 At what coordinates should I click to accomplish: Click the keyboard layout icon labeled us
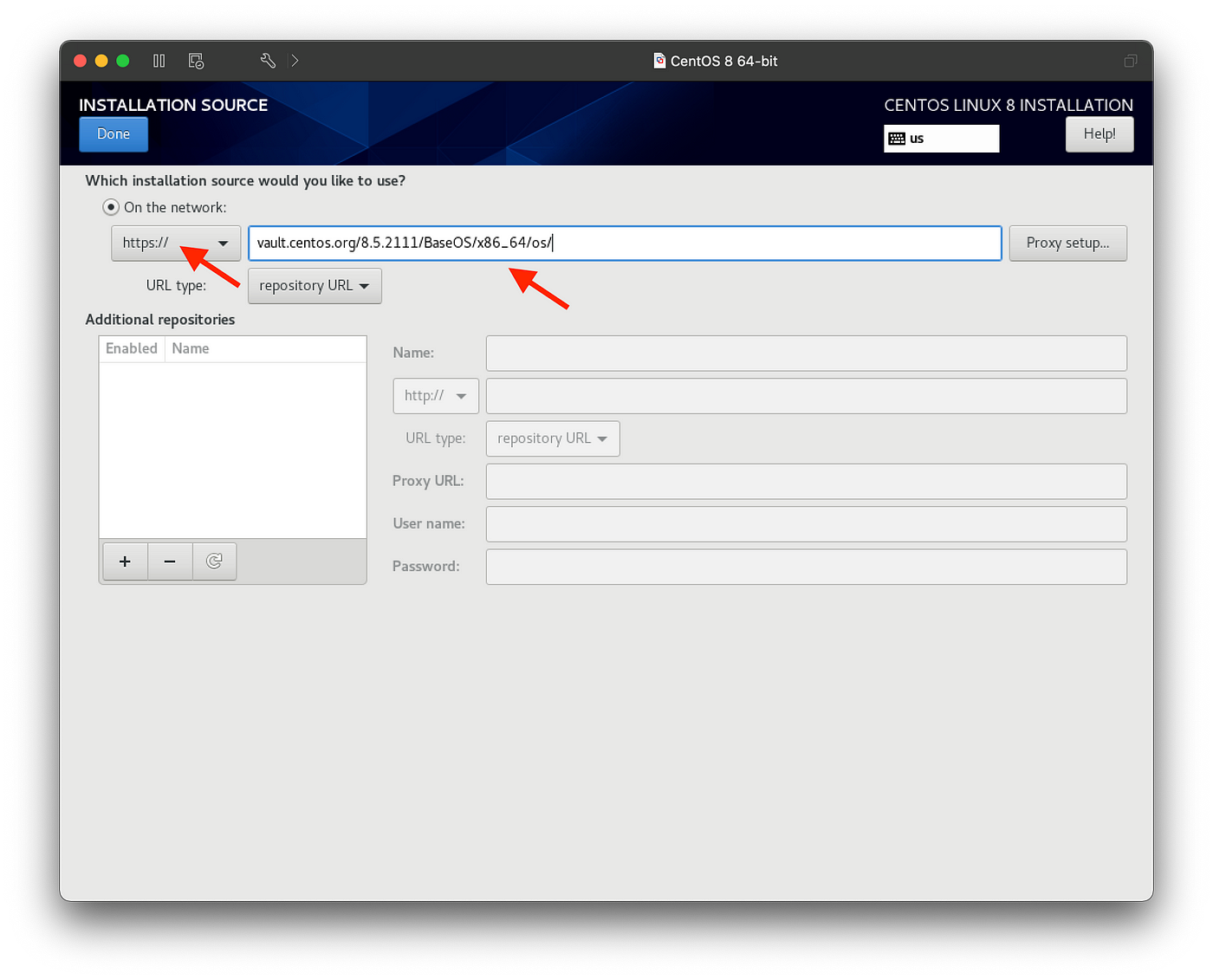897,139
